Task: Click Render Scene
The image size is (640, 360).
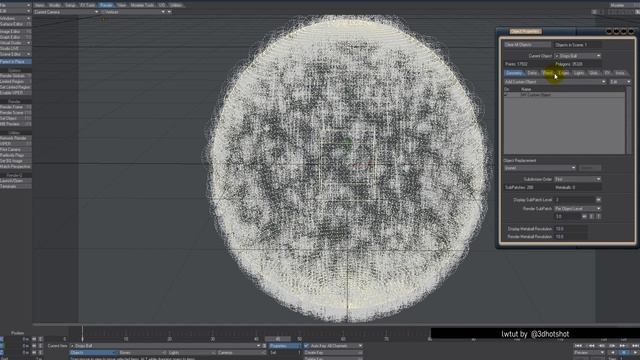Action: (x=16, y=113)
